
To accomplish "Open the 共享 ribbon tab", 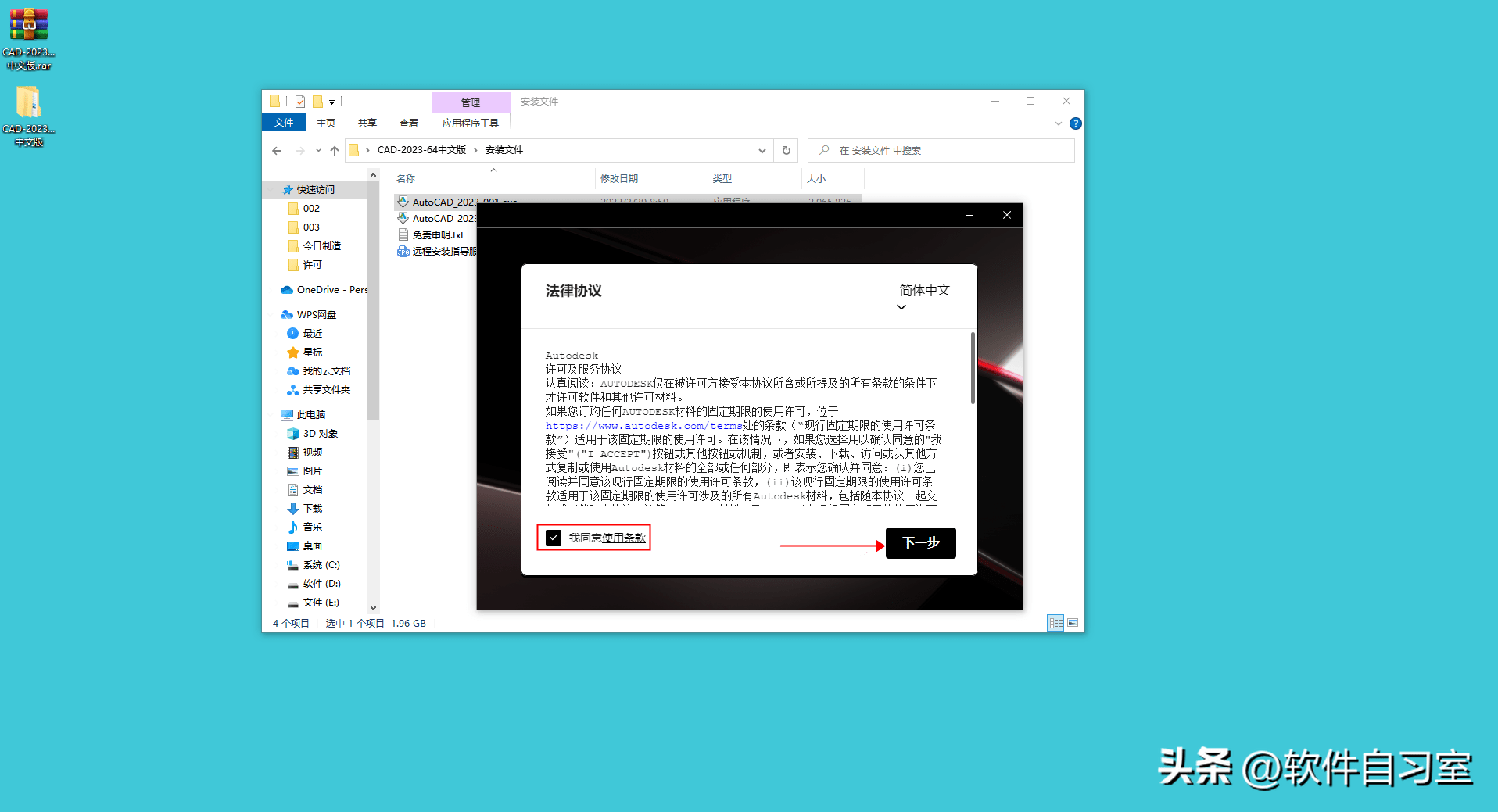I will (367, 123).
